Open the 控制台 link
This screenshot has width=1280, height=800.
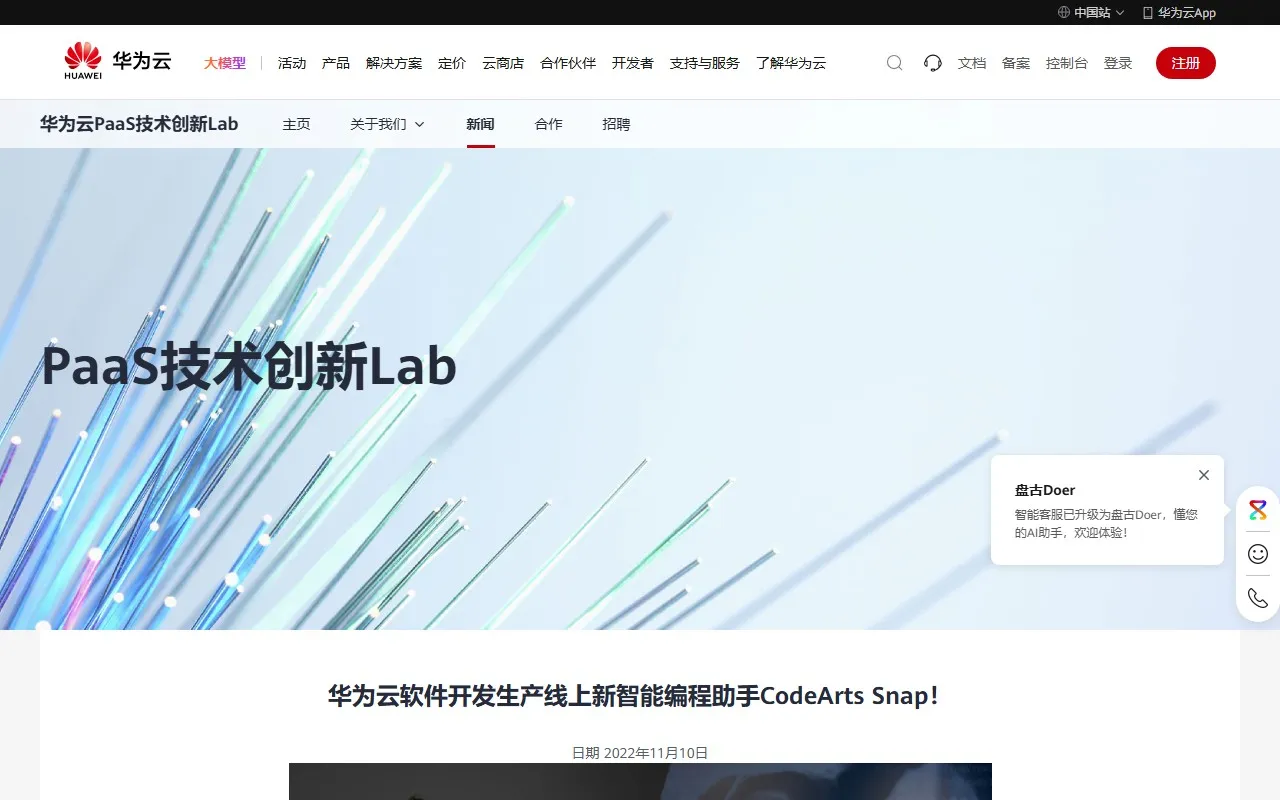(1066, 63)
